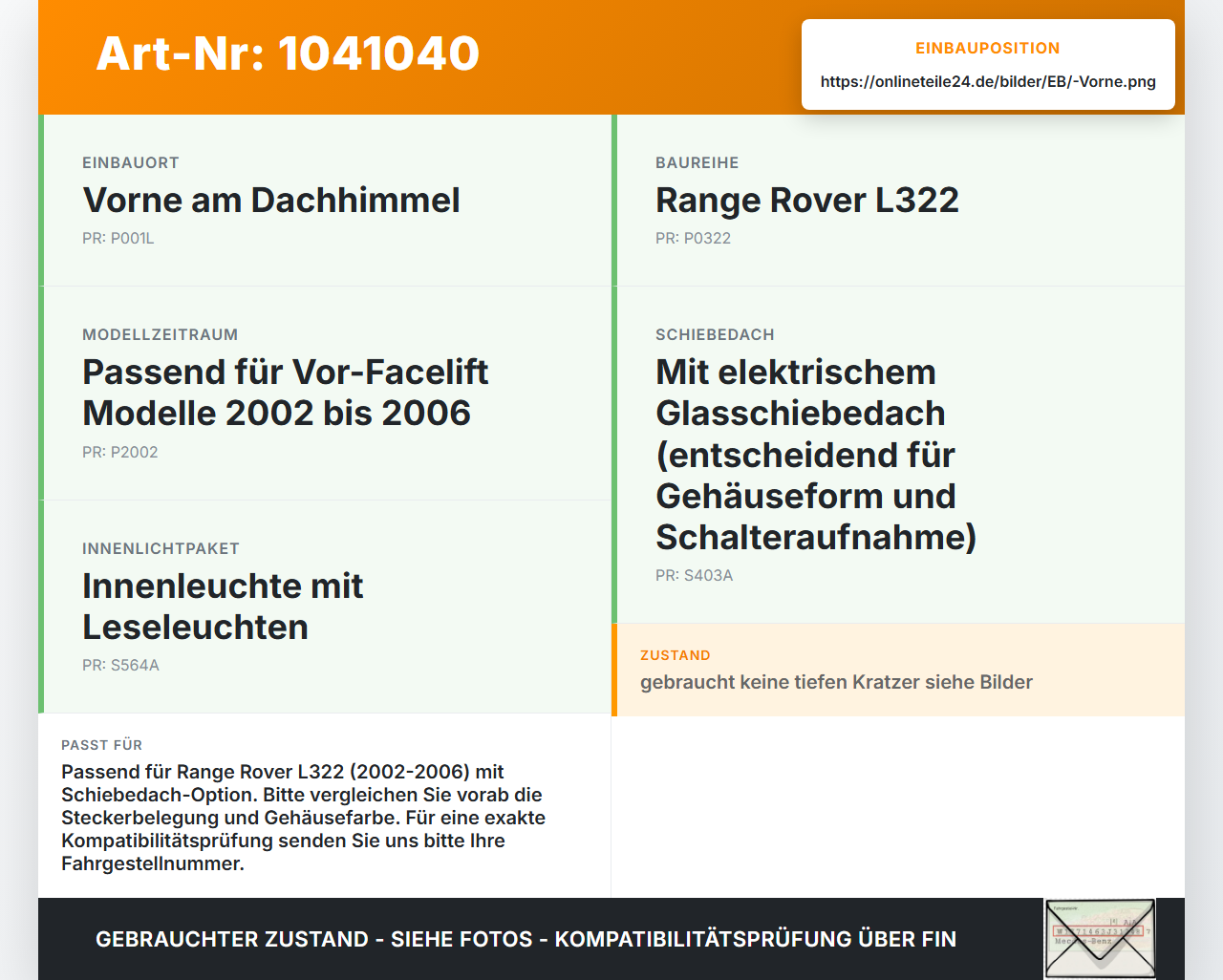
Task: Select the 'Range Rover L322' value
Action: click(807, 200)
